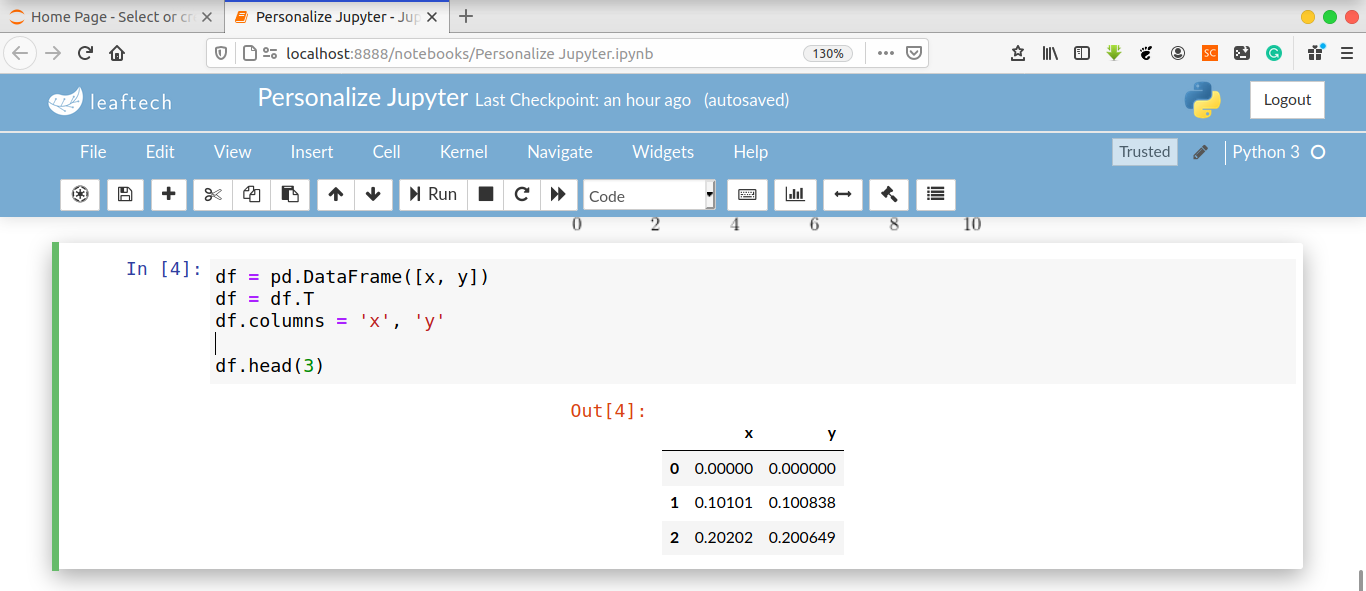Screen dimensions: 1366x591
Task: Paste cells below using clipboard icon
Action: click(x=290, y=195)
